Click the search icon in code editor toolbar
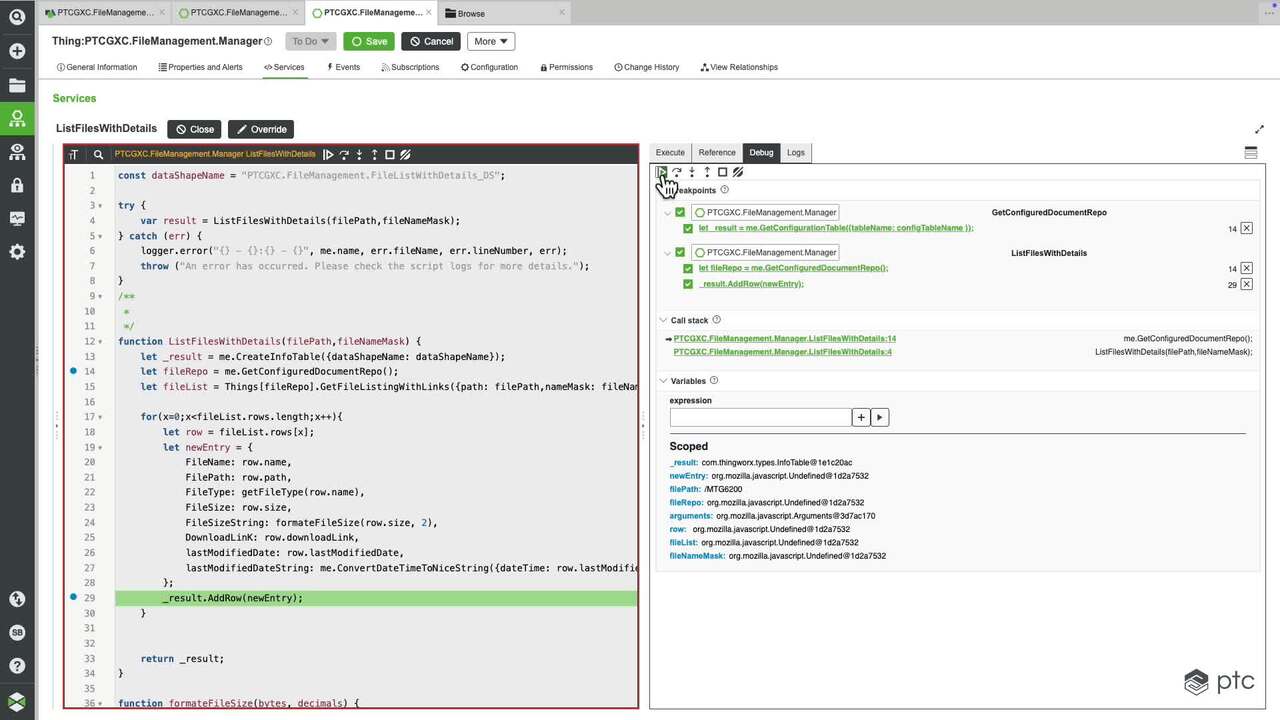This screenshot has width=1280, height=720. (x=98, y=155)
